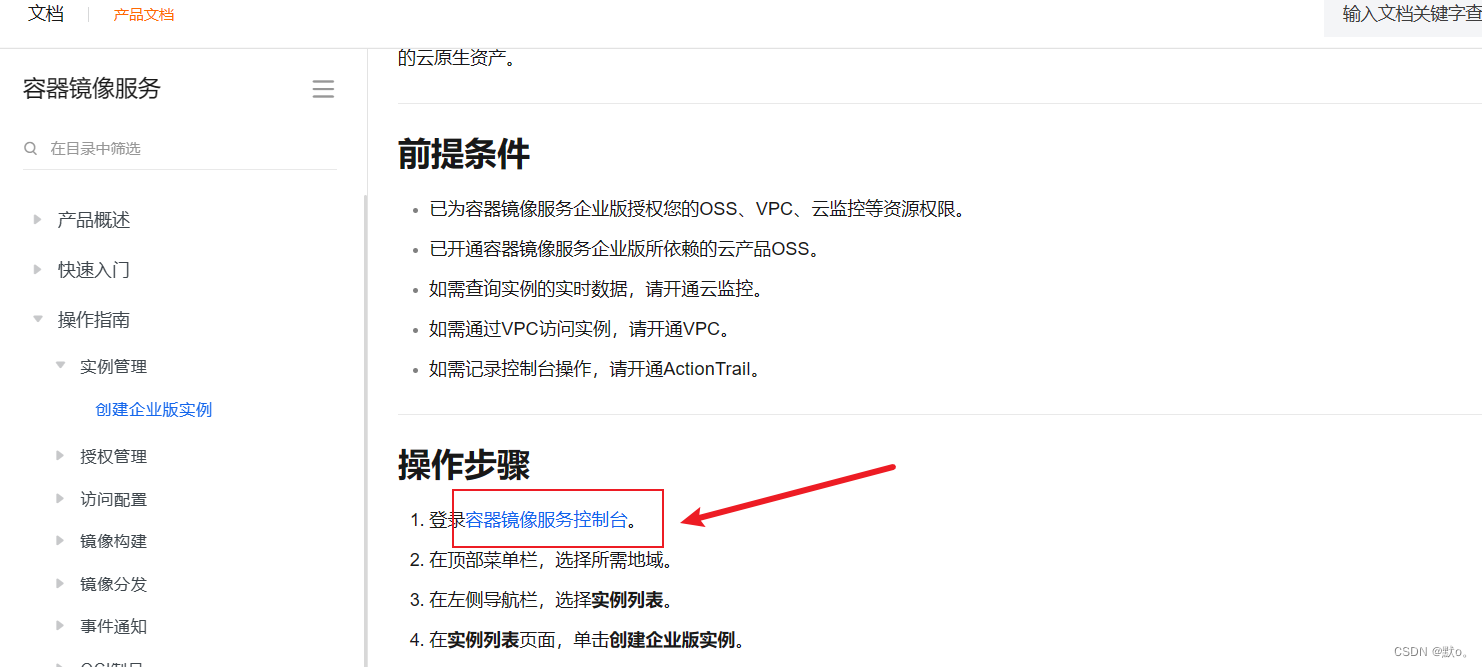Select 授权管理 in sidebar tree
Image resolution: width=1482 pixels, height=667 pixels.
pyautogui.click(x=114, y=457)
